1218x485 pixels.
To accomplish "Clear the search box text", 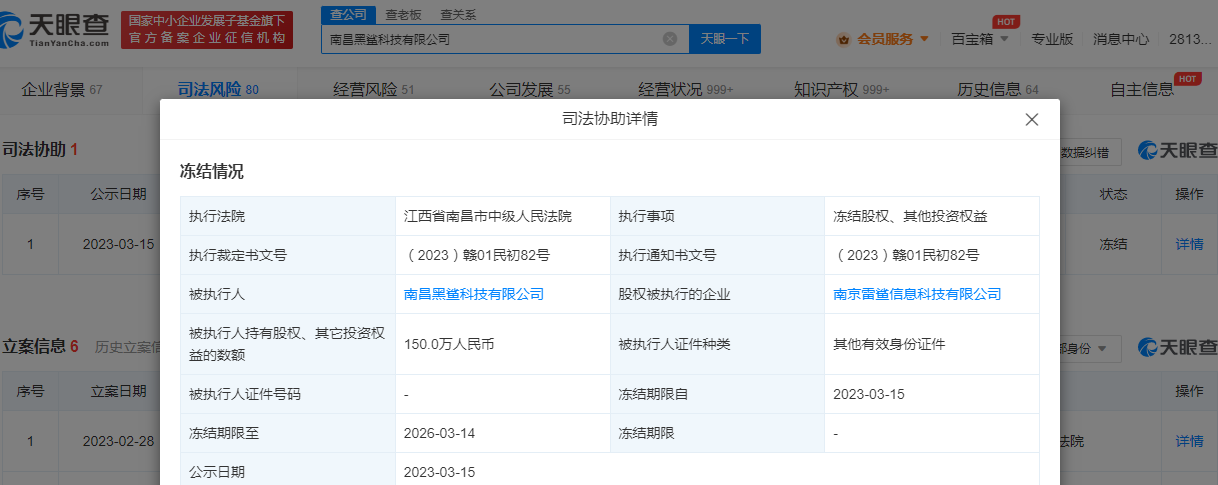I will pyautogui.click(x=670, y=39).
